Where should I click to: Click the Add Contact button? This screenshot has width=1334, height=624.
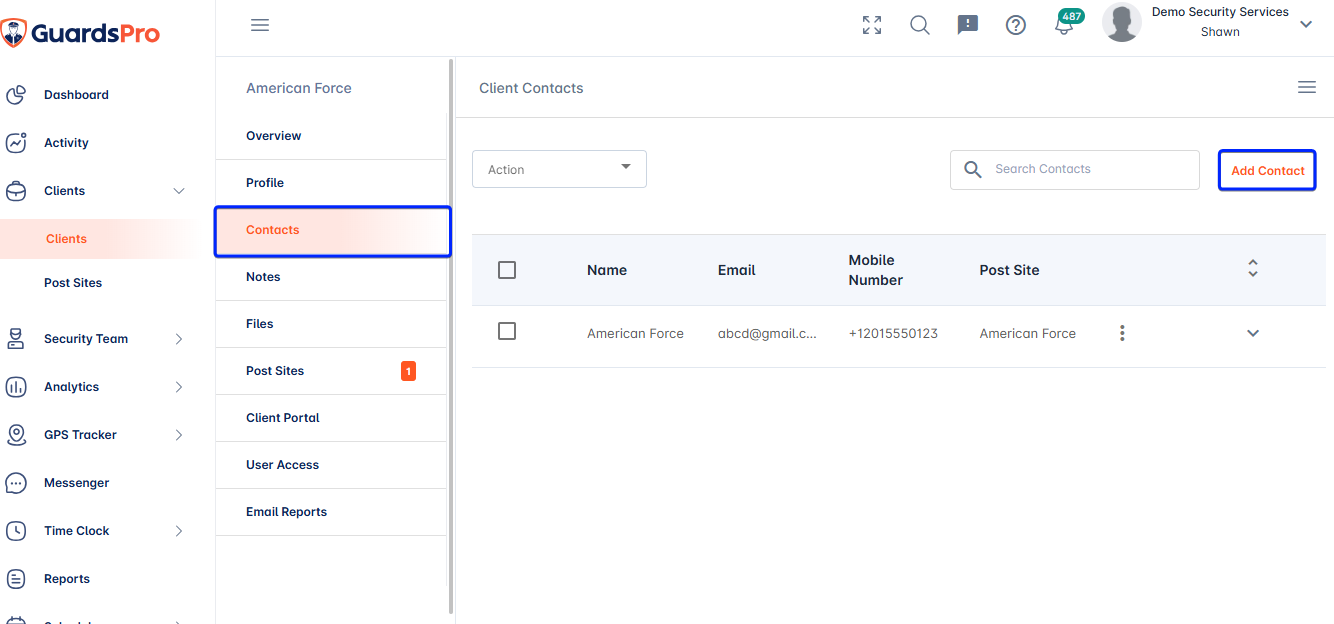[1267, 170]
